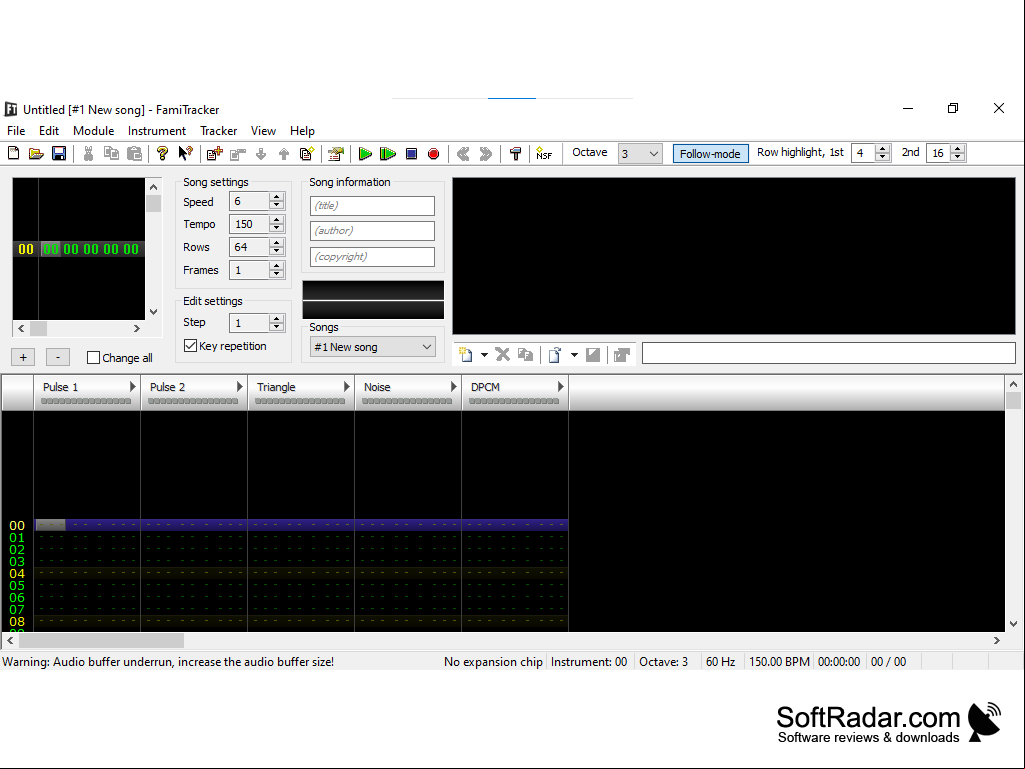This screenshot has width=1025, height=769.
Task: Open new instrument type dropdown arrow
Action: 484,354
